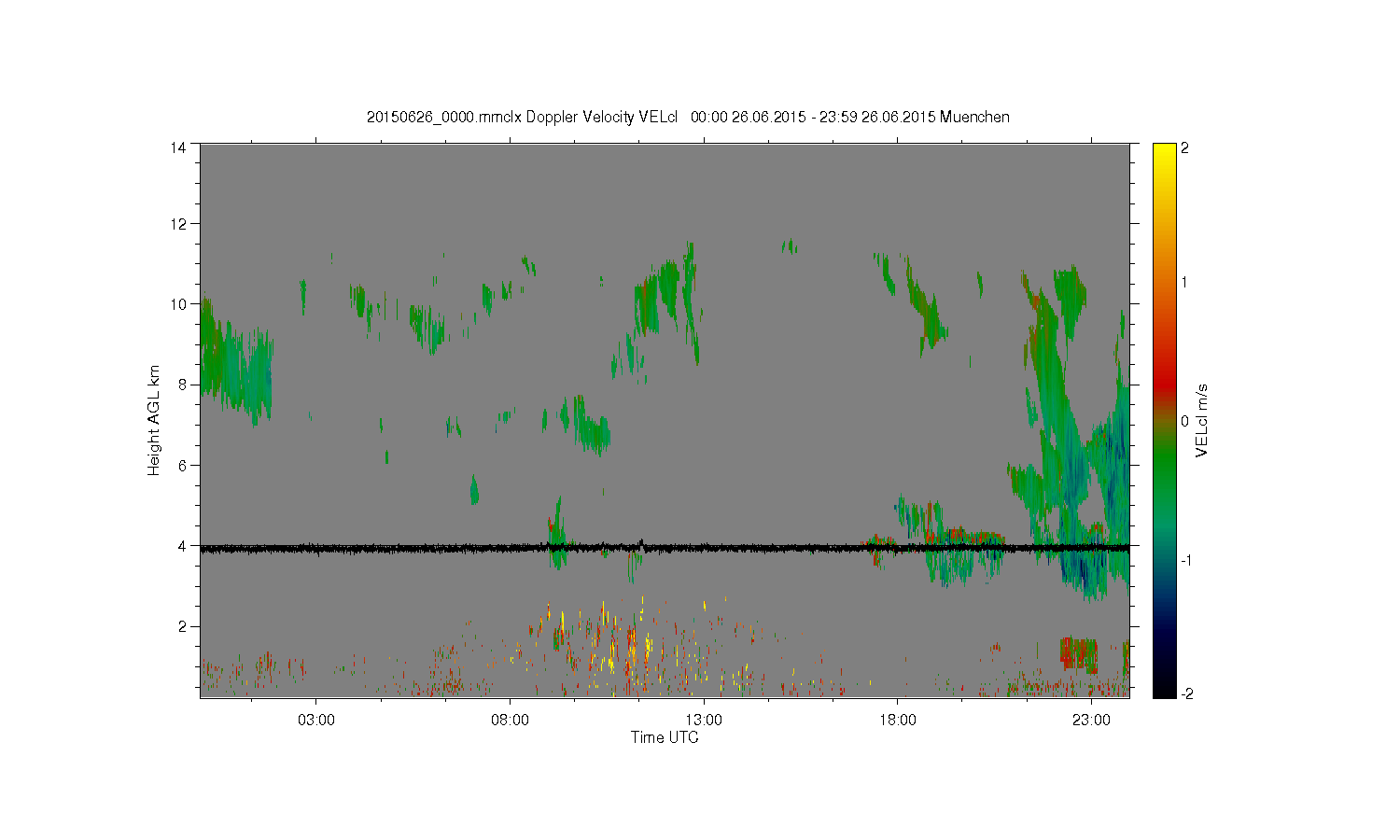
Task: Click the red-green rectangular patch near 23:00
Action: (x=1078, y=654)
